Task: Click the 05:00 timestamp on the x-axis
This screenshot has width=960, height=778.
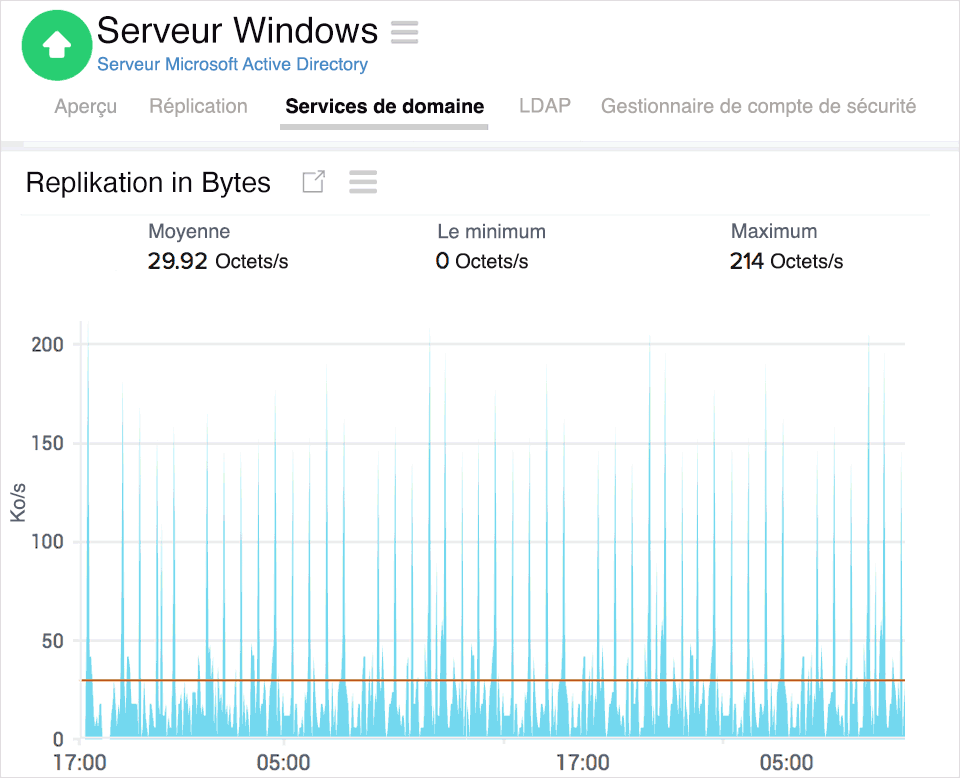Action: click(x=285, y=761)
